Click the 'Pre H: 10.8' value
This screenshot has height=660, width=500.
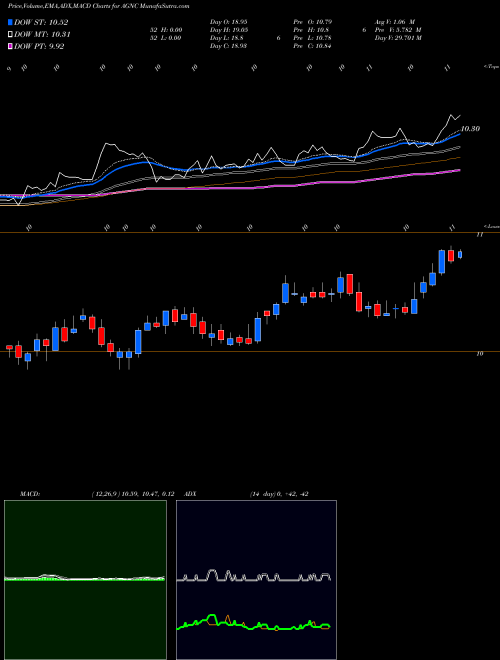tap(310, 30)
